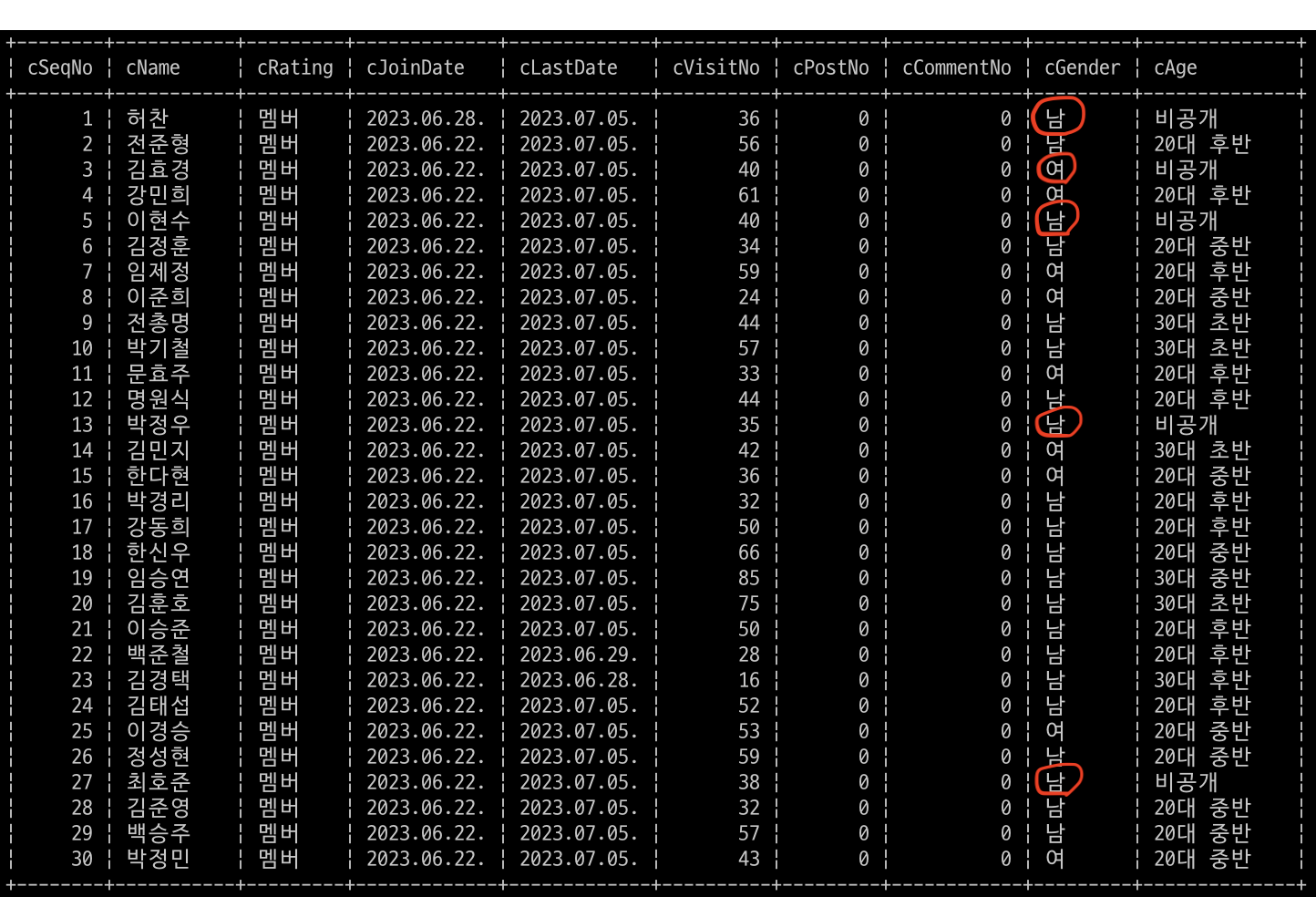The width and height of the screenshot is (1316, 897).
Task: Click age 비공개 in 박정우's row
Action: point(1187,425)
